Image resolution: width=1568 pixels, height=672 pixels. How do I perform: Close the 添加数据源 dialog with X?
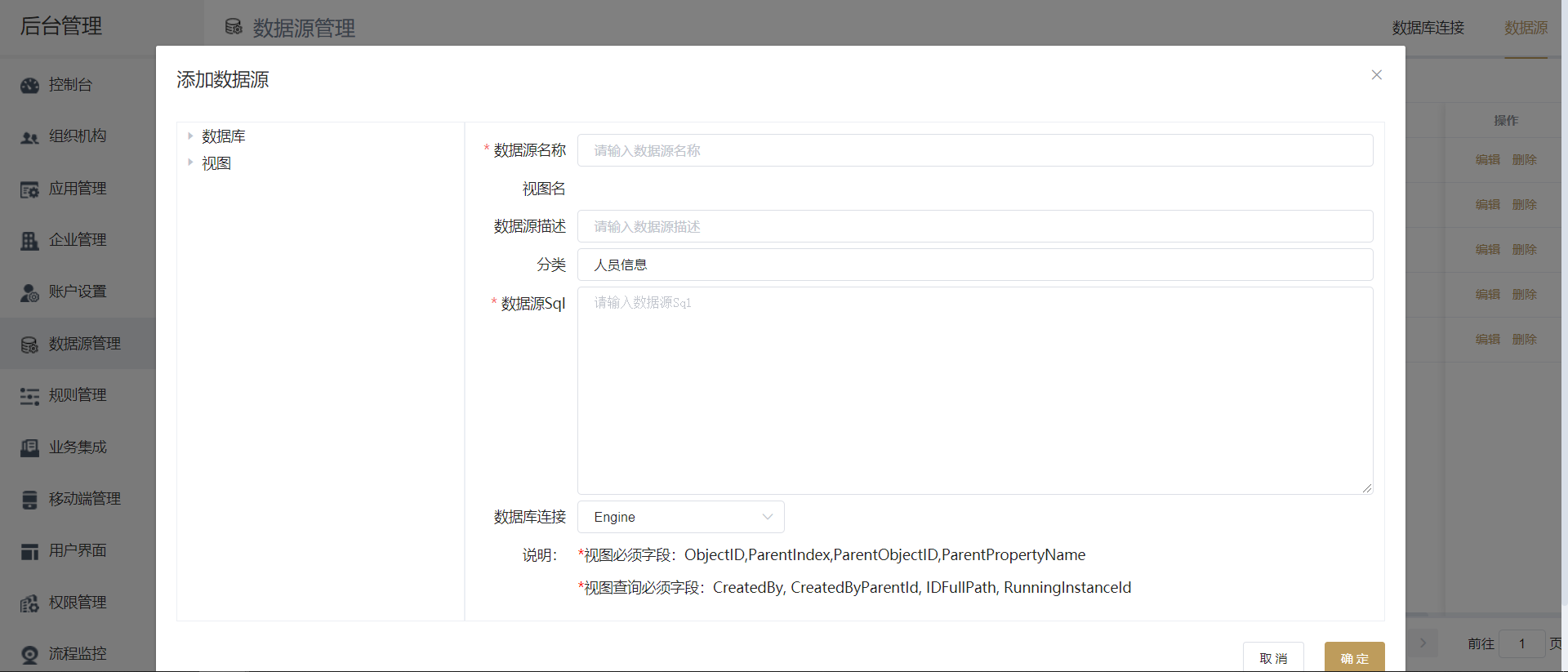point(1377,74)
